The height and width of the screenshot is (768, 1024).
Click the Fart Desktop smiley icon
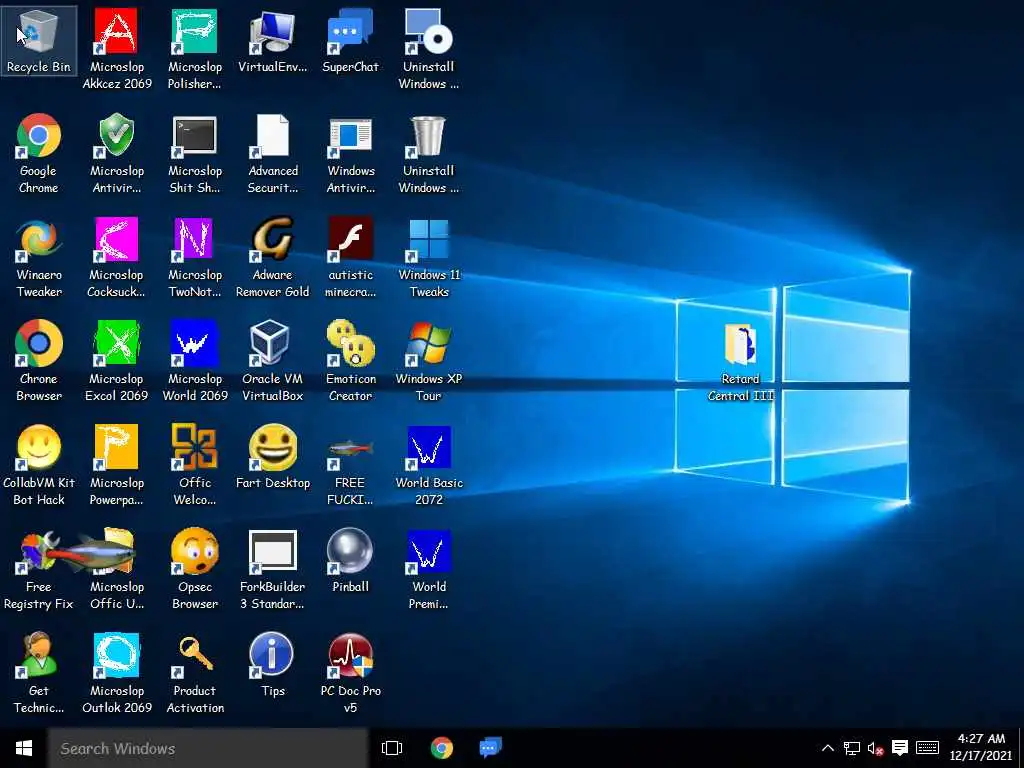click(272, 456)
